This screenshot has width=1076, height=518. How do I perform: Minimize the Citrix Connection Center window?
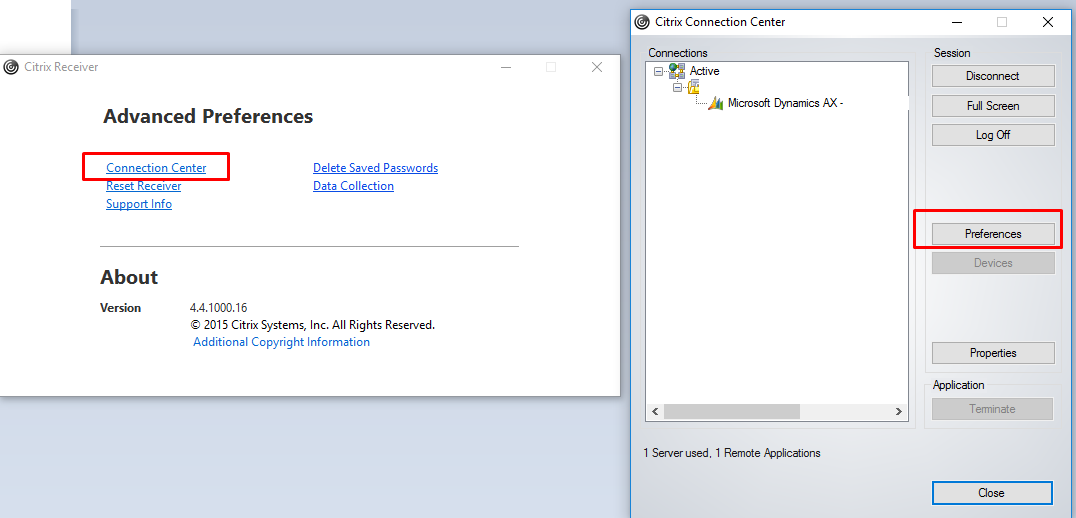pyautogui.click(x=957, y=22)
